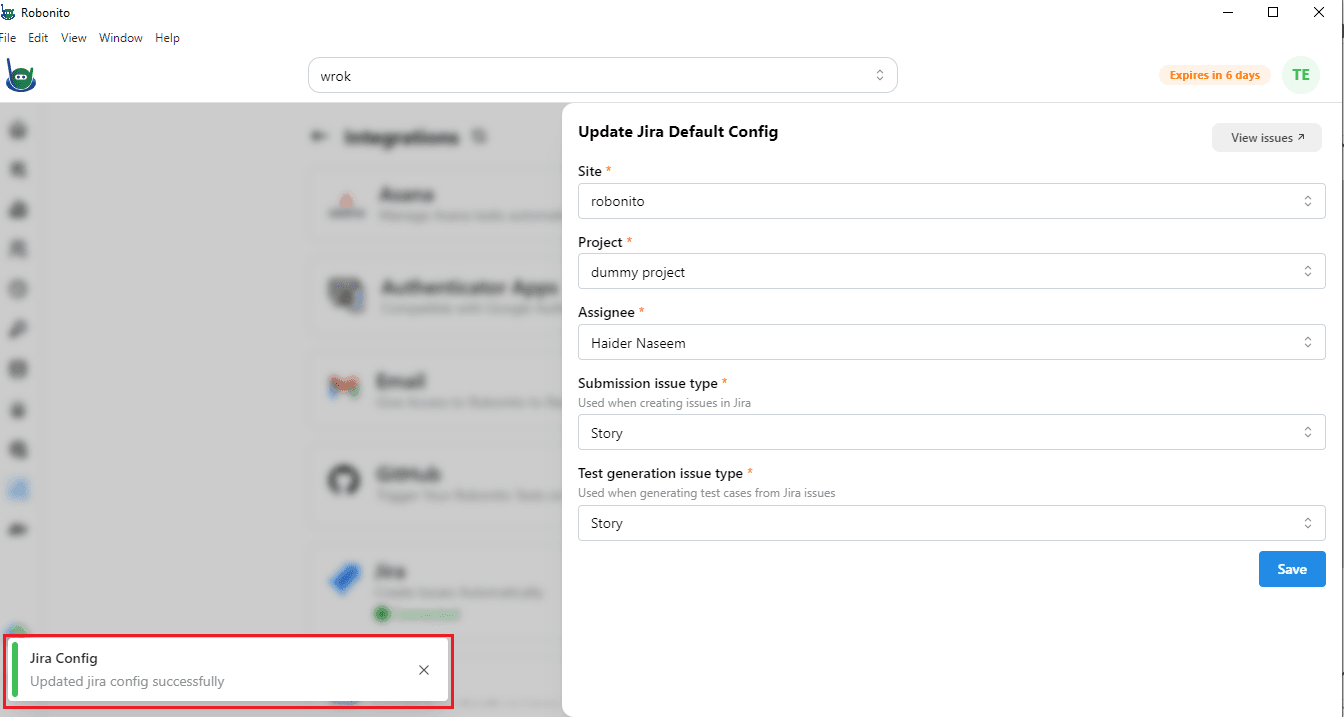Expand the Submission issue type dropdown
Image resolution: width=1344 pixels, height=717 pixels.
tap(952, 433)
